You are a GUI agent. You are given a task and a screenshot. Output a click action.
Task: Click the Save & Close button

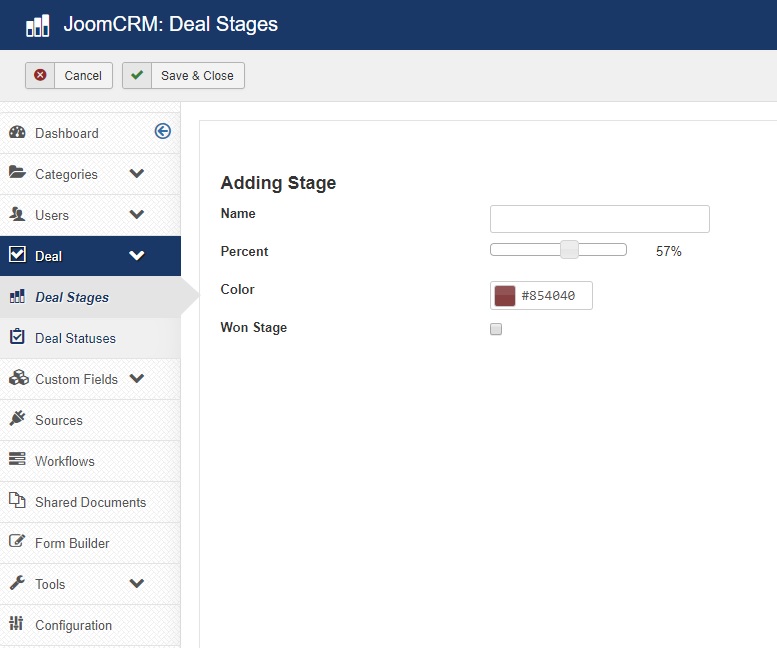(x=183, y=75)
